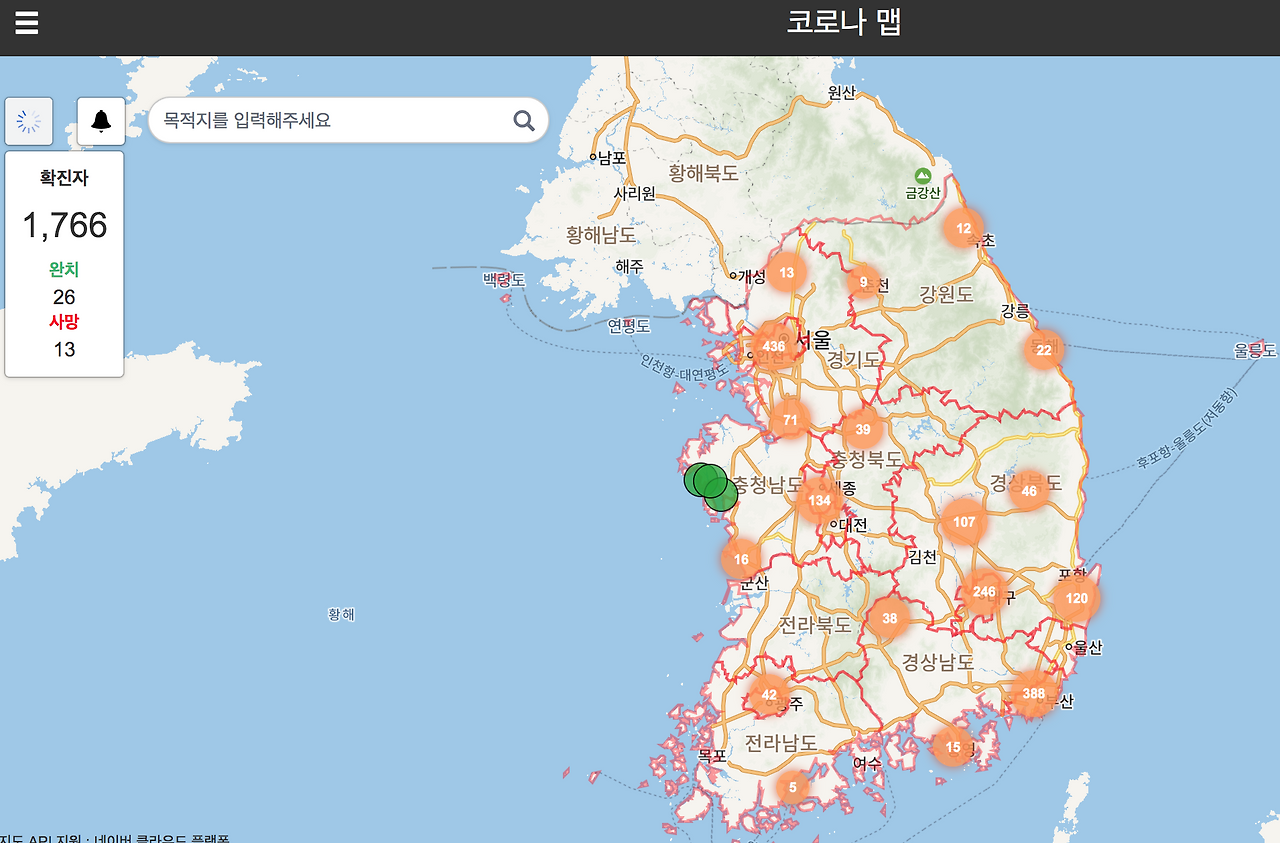Click the 22 marker near Gangneung coast
This screenshot has height=843, width=1280.
(1044, 349)
